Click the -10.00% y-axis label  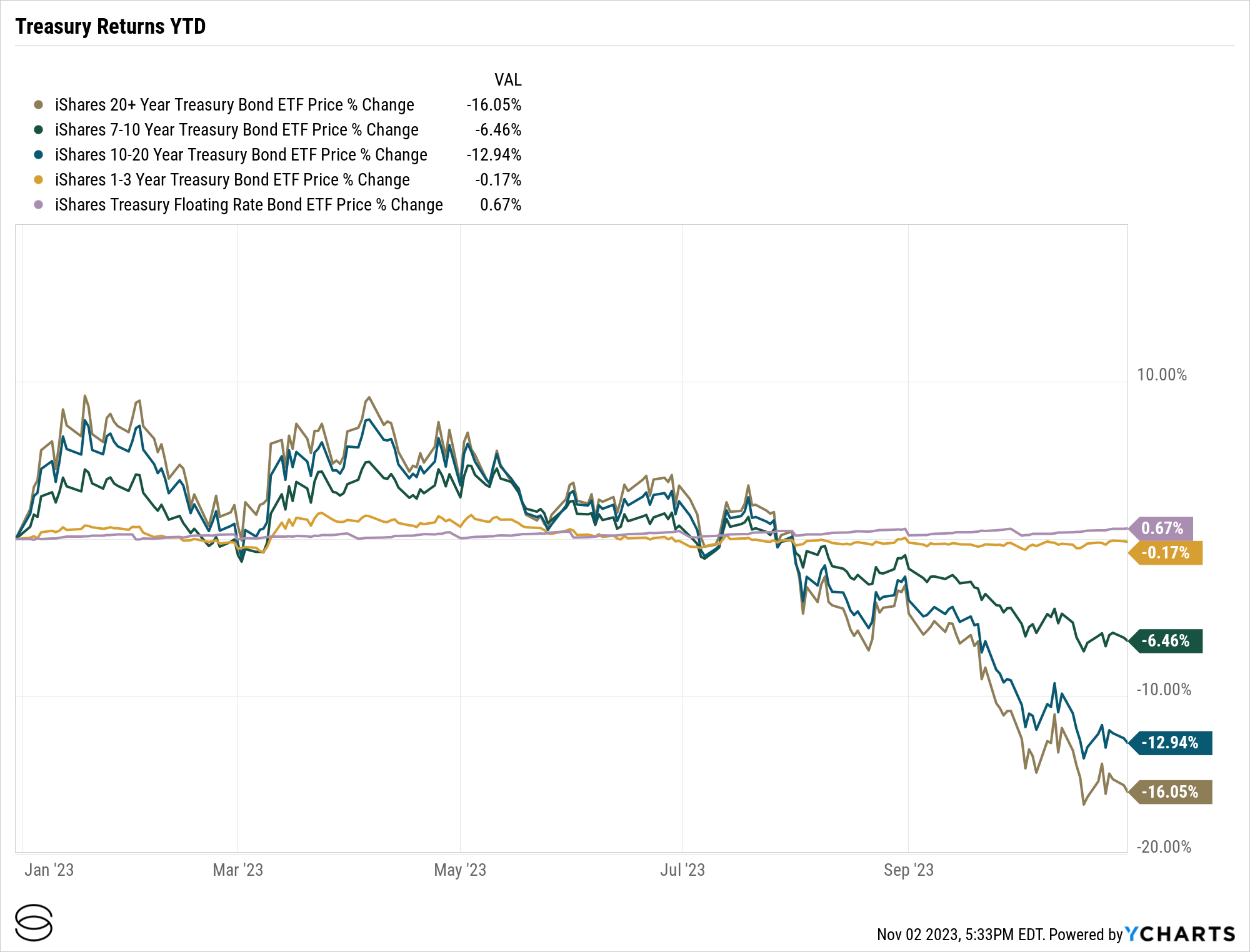1163,690
